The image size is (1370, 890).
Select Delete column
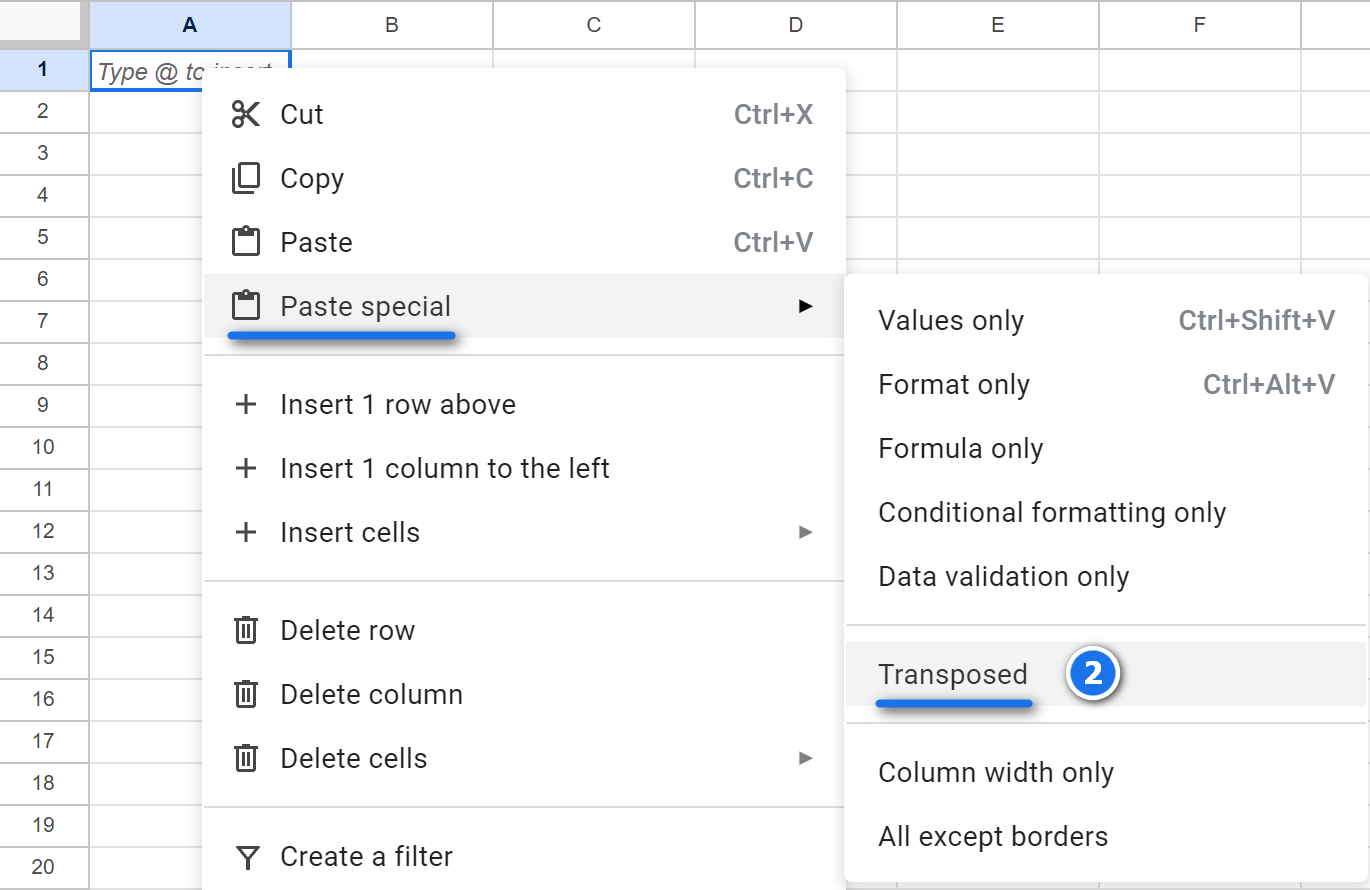(x=524, y=694)
